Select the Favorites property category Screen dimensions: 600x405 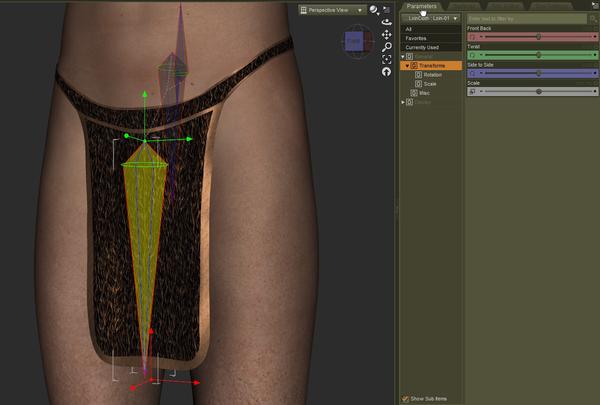(x=431, y=38)
